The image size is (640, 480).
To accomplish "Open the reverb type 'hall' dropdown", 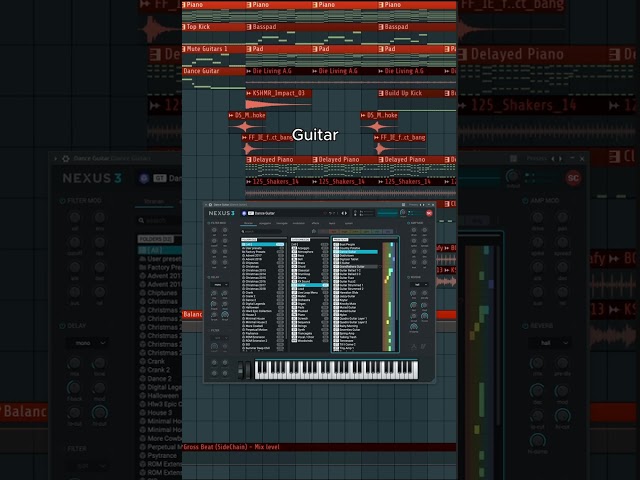I will coord(419,285).
